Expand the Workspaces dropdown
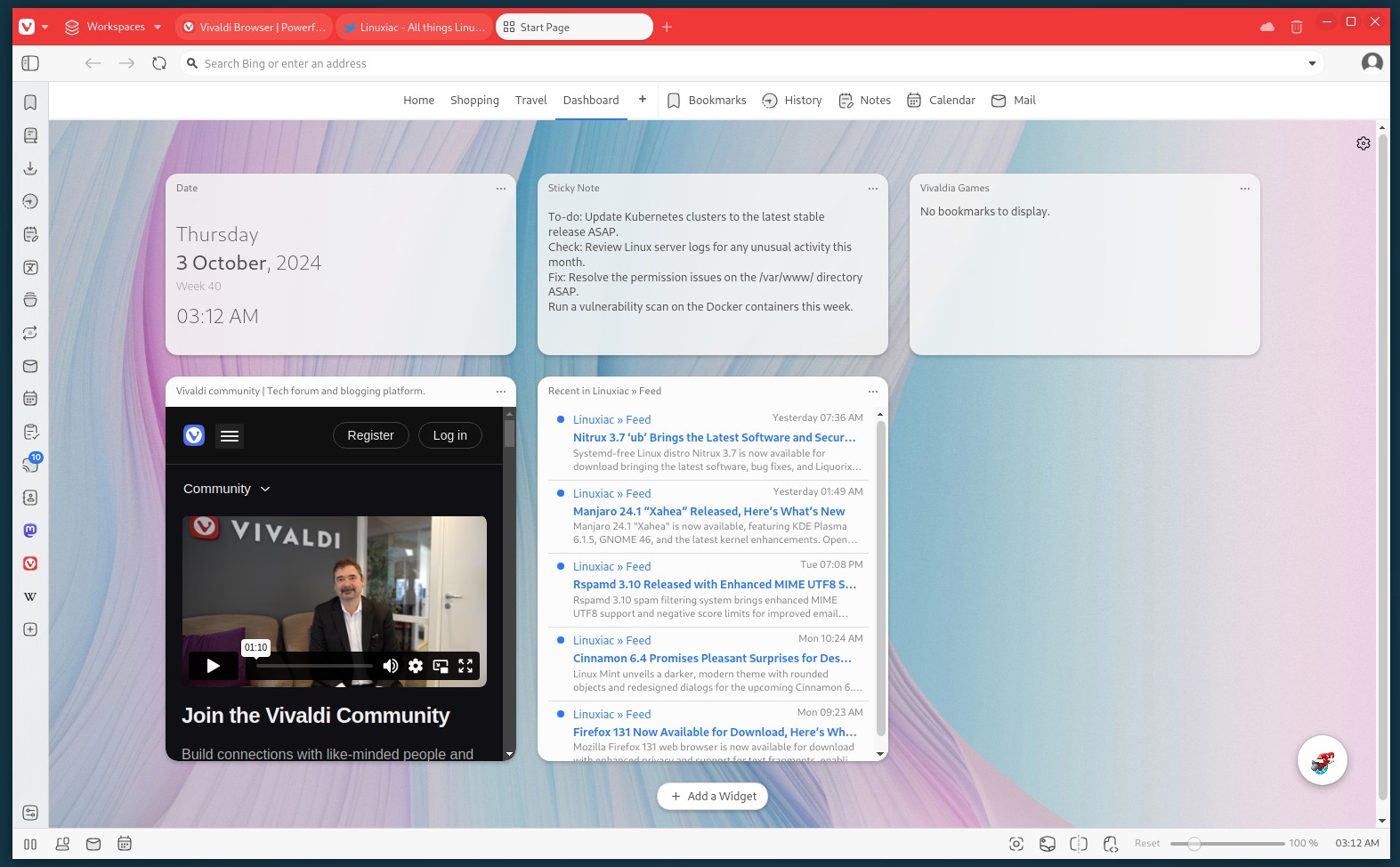The height and width of the screenshot is (867, 1400). [x=158, y=27]
